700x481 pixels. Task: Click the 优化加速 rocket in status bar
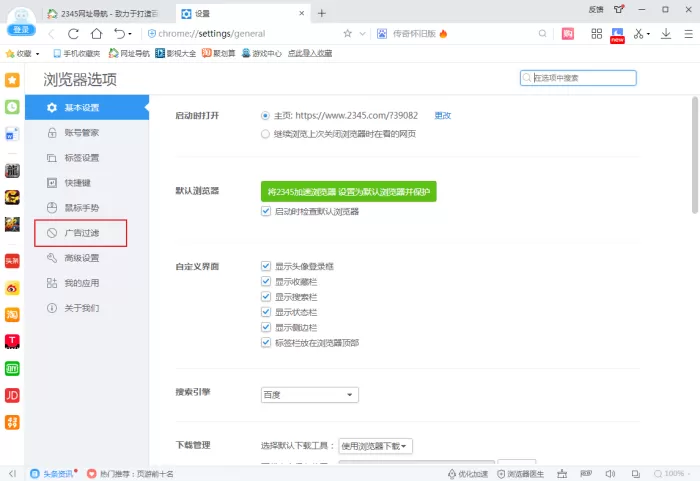pyautogui.click(x=467, y=474)
